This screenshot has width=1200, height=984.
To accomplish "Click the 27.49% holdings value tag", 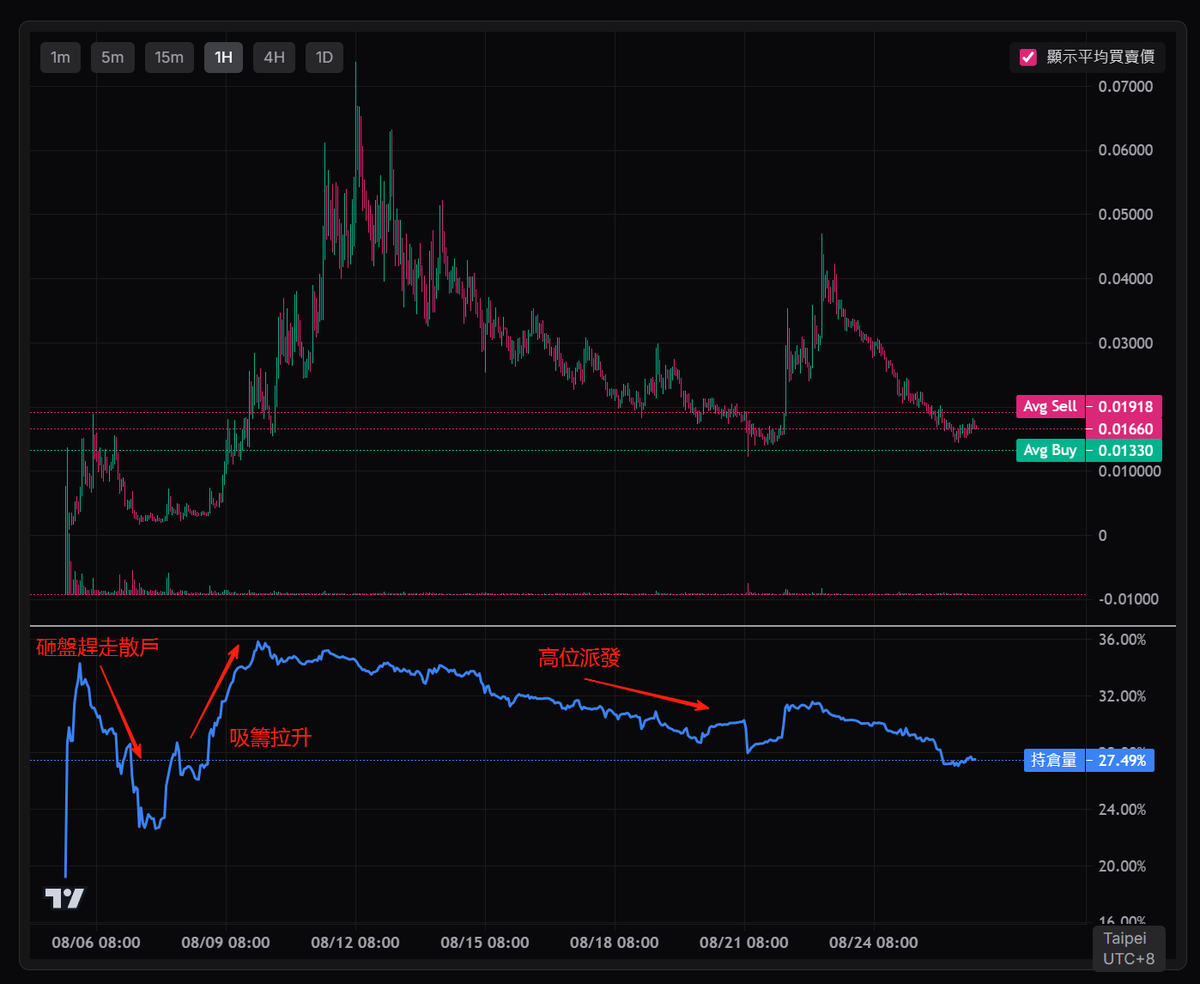I will coord(1120,760).
